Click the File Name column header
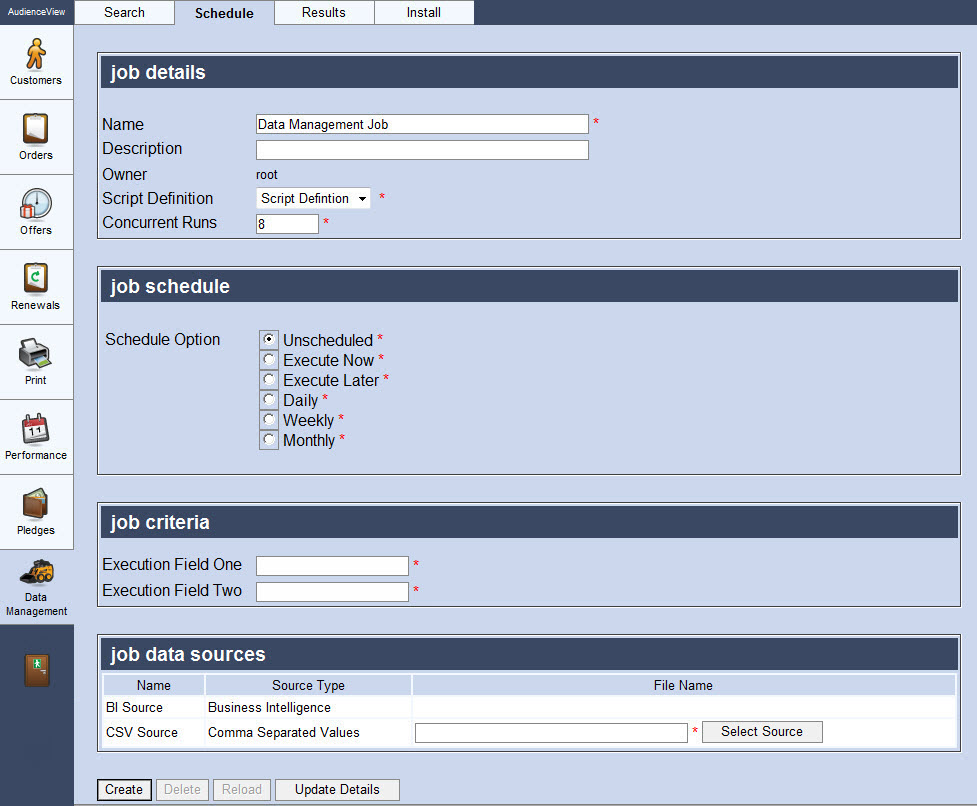The height and width of the screenshot is (806, 977). tap(683, 685)
